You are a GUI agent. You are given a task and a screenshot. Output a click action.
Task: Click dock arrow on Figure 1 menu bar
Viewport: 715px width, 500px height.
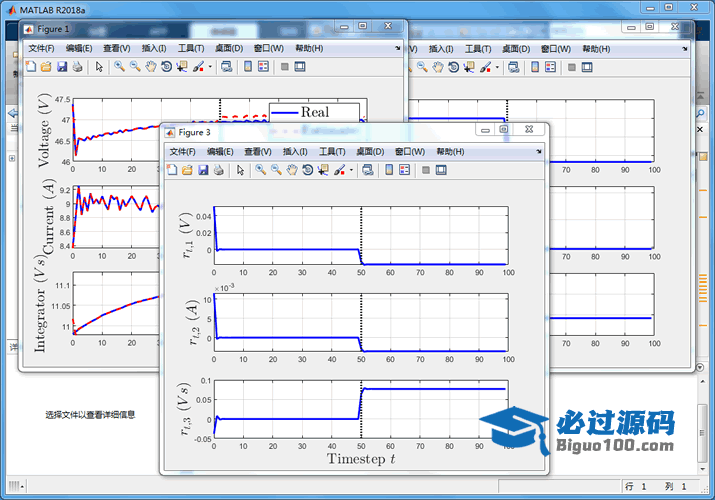pos(398,48)
